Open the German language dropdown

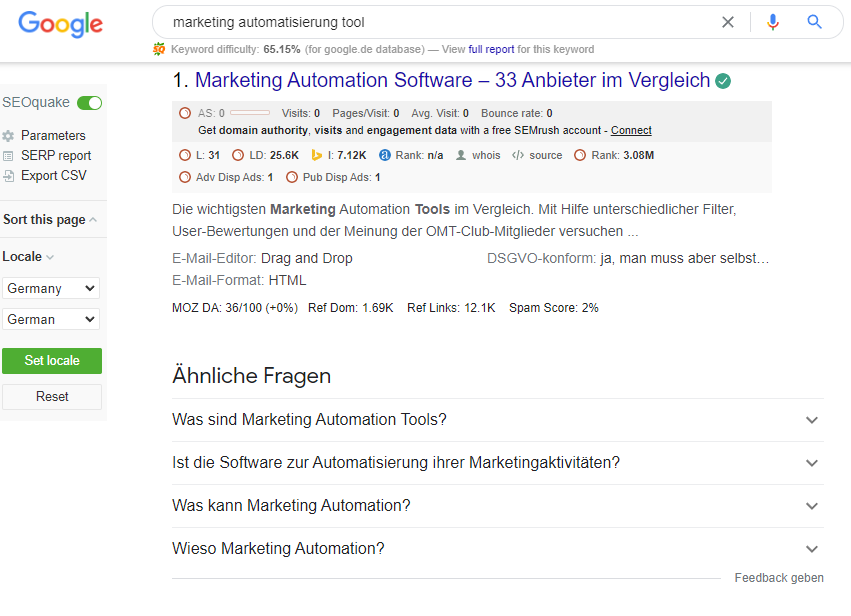[x=51, y=319]
